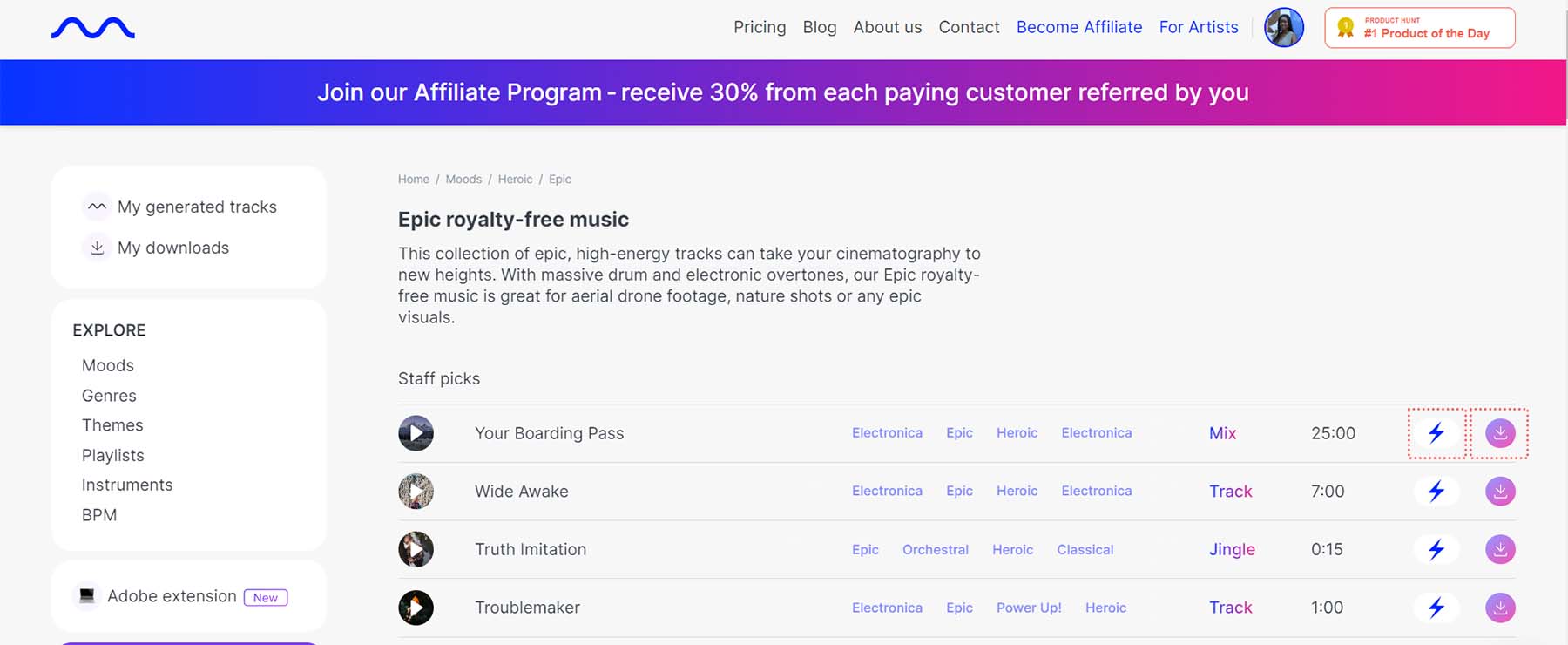Viewport: 1568px width, 645px height.
Task: Click lightning icon for Troublemaker row
Action: coord(1436,608)
